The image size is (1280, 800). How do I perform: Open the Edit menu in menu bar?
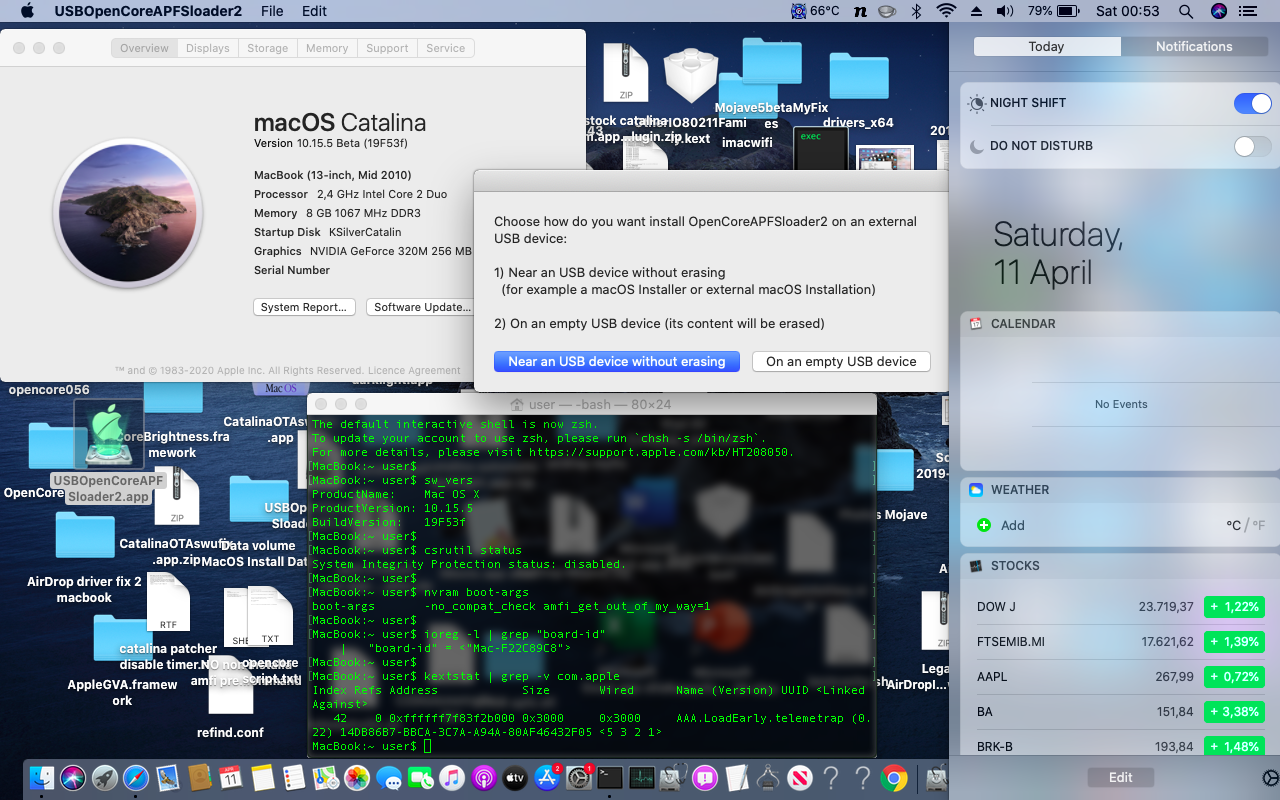point(315,11)
